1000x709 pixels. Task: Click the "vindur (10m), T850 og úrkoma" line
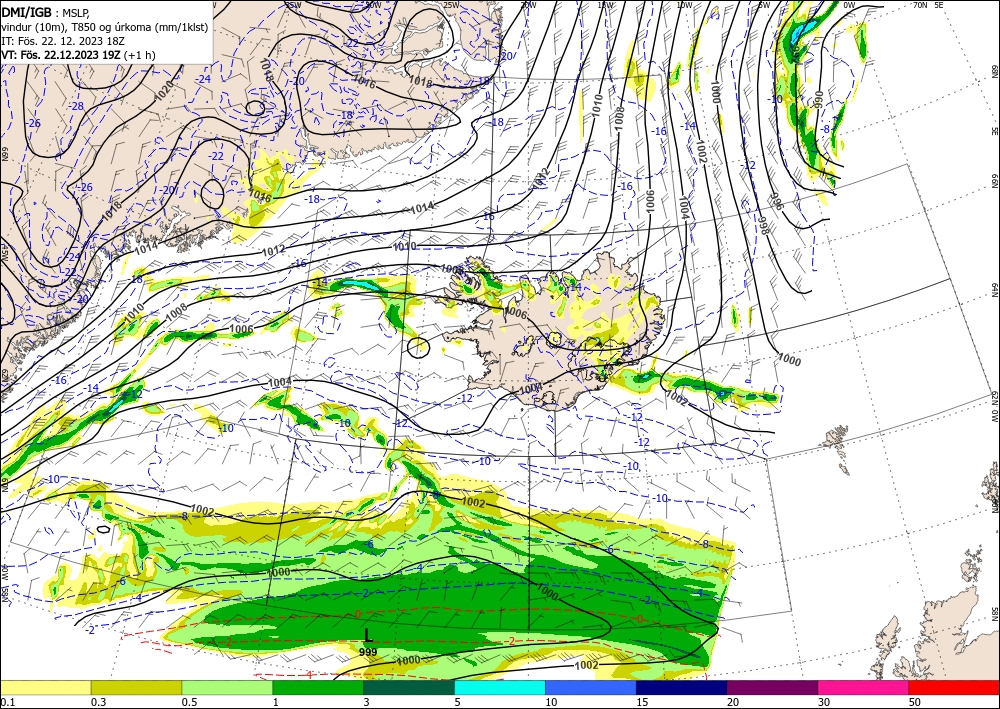105,27
